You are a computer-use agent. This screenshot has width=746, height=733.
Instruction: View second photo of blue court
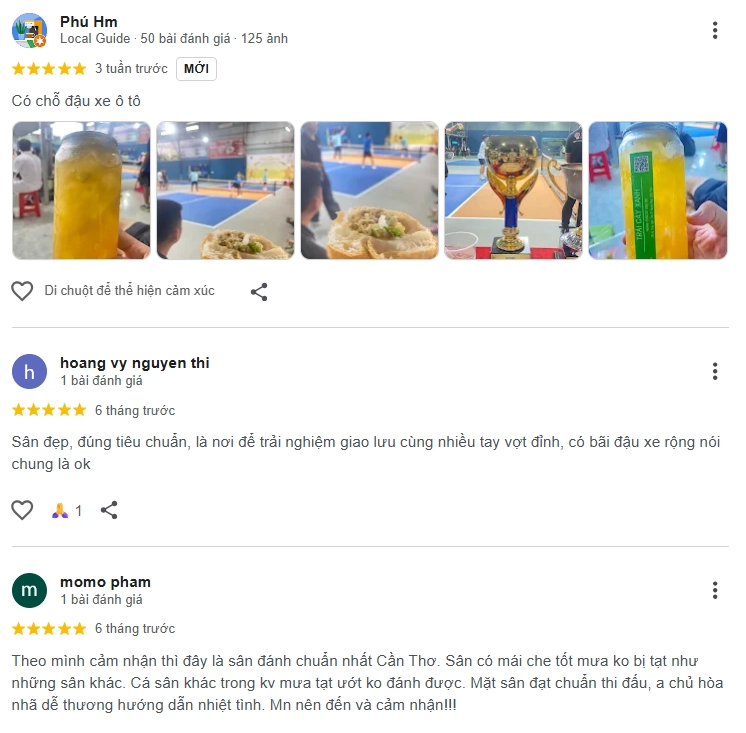point(226,190)
